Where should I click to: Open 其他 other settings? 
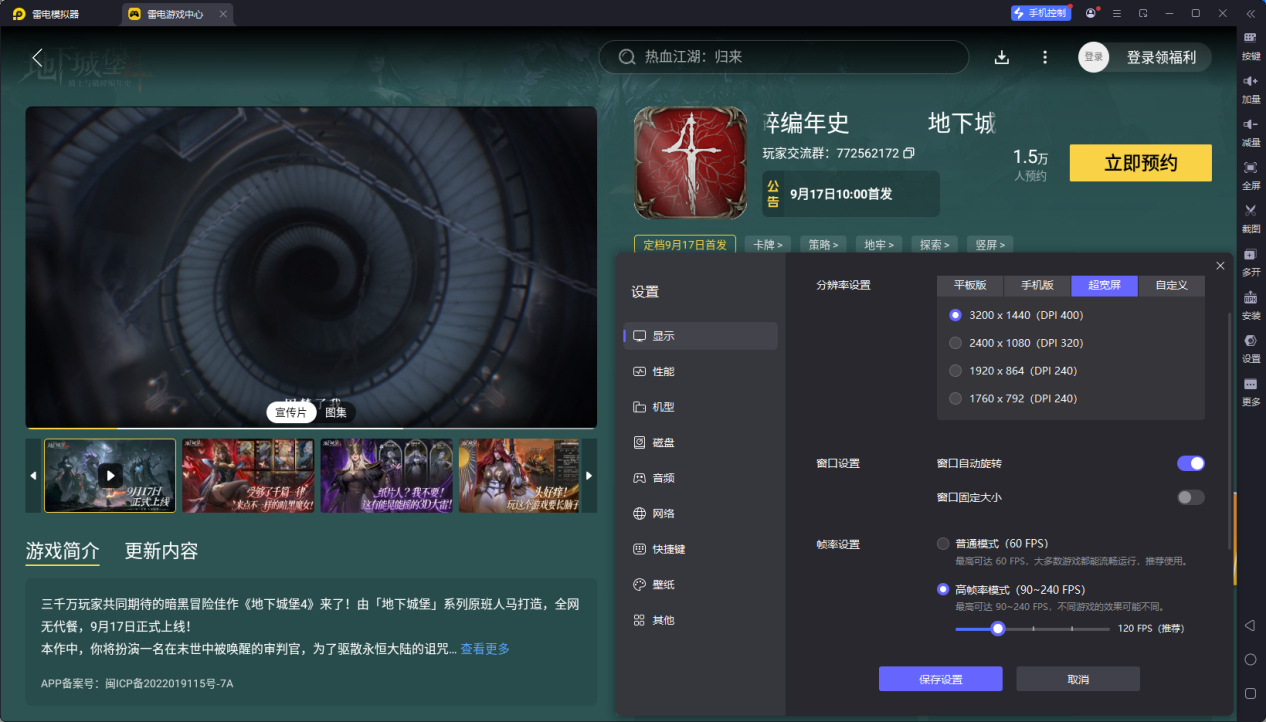(x=700, y=620)
